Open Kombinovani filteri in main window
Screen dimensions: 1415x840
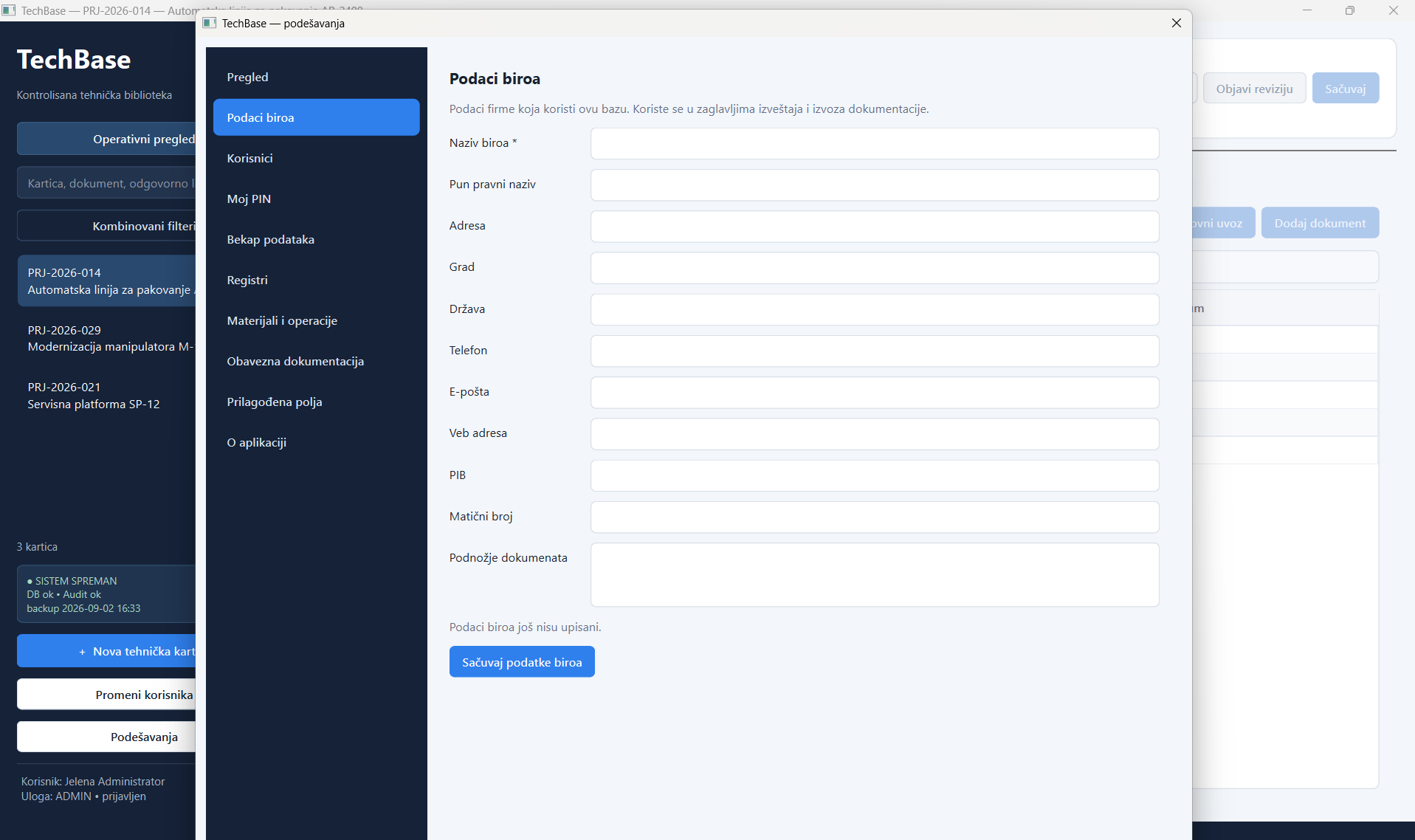click(x=106, y=226)
